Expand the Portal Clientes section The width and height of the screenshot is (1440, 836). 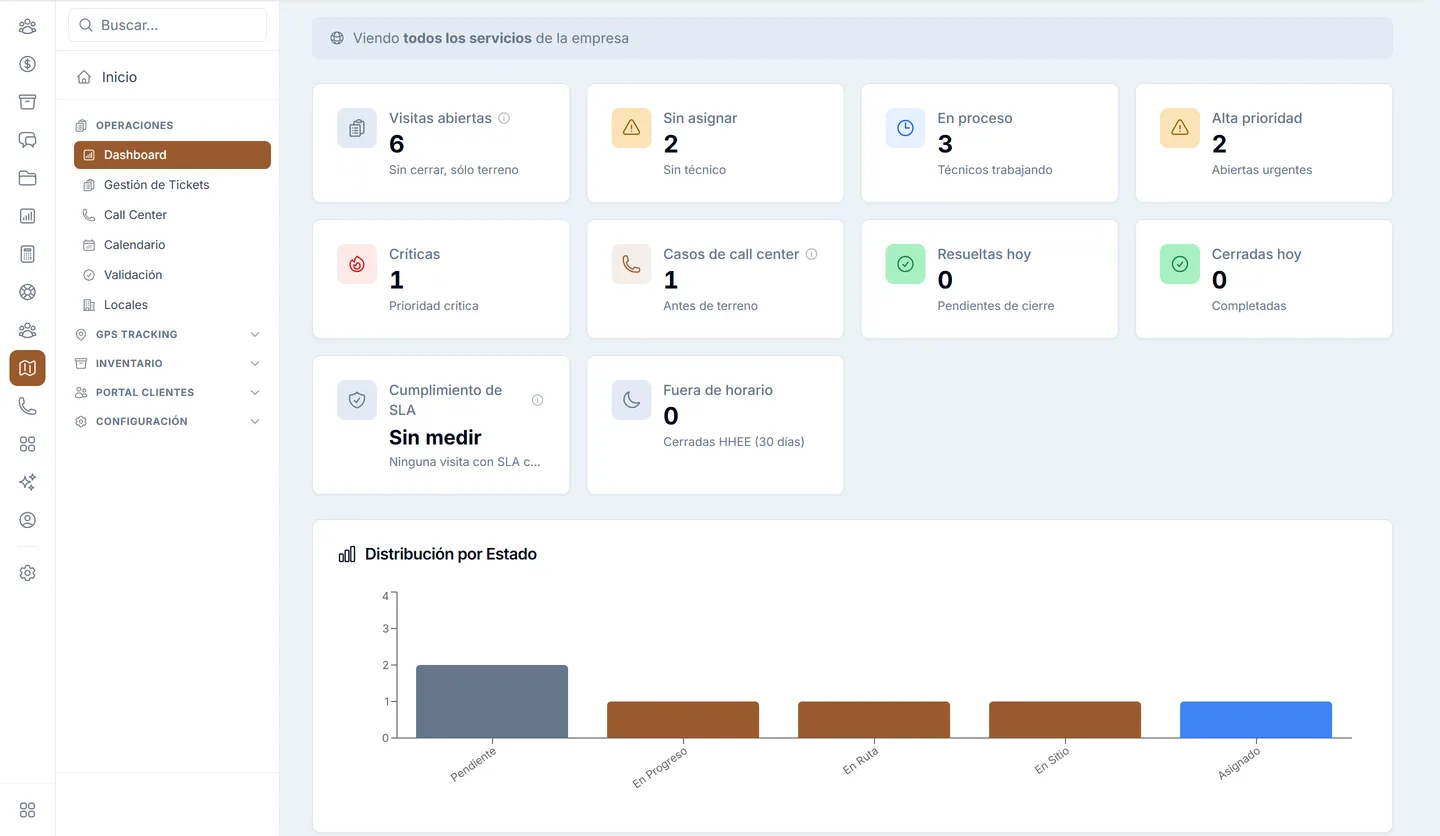[168, 392]
